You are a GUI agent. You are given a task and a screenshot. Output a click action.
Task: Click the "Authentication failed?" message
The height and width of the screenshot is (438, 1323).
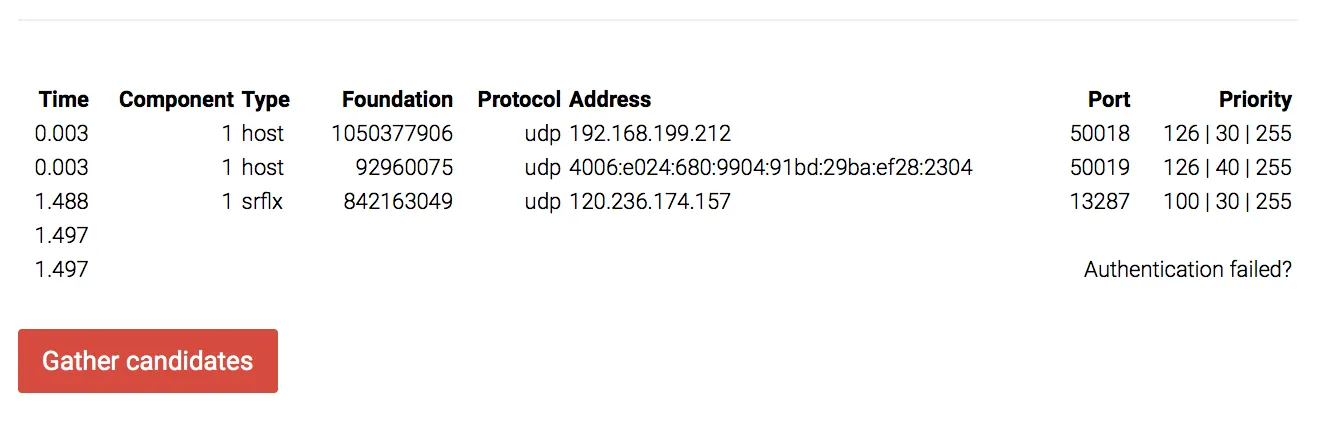tap(1188, 269)
